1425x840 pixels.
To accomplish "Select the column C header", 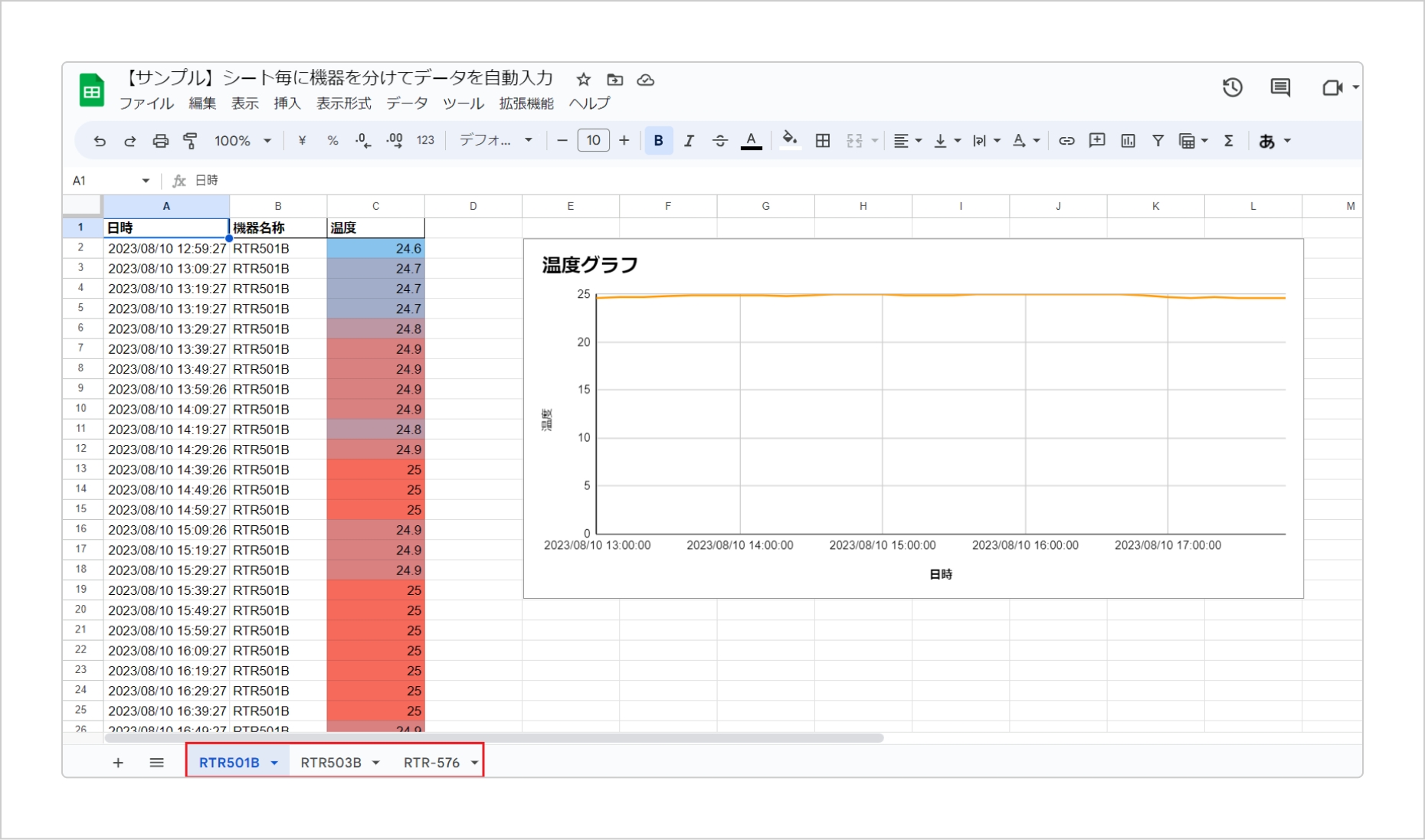I will click(375, 206).
